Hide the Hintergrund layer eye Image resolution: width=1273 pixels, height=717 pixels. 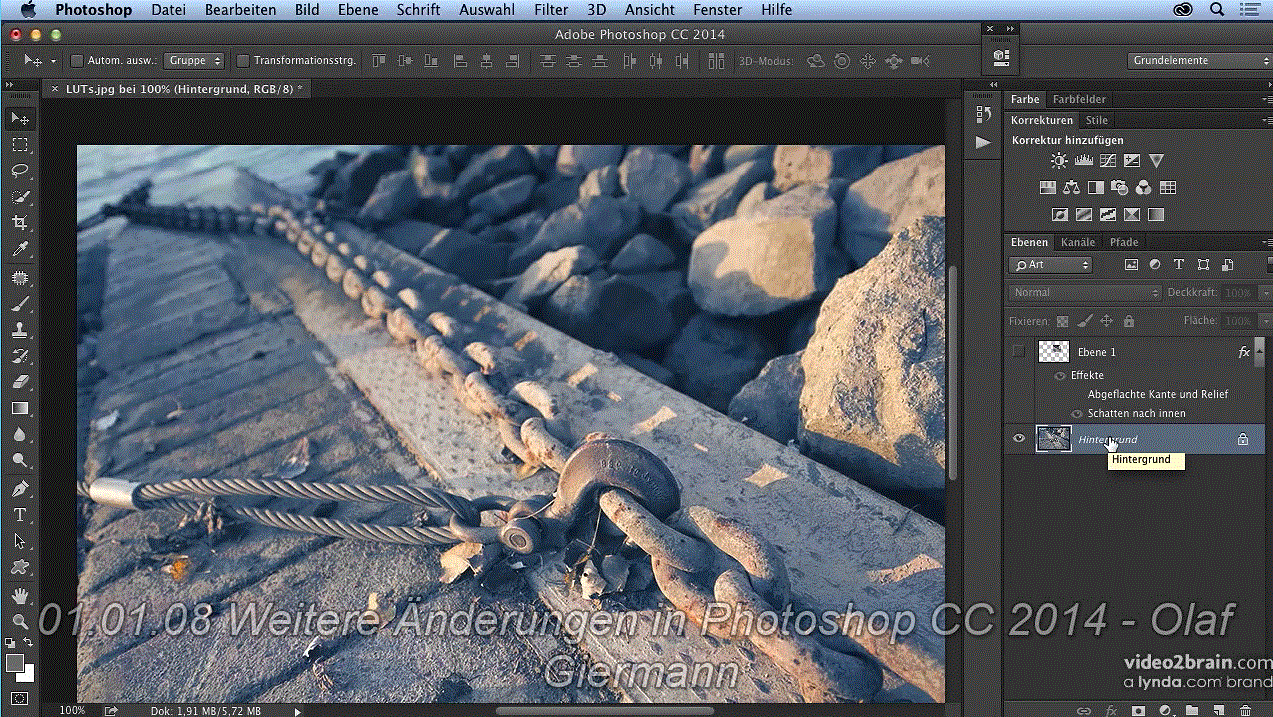point(1019,438)
